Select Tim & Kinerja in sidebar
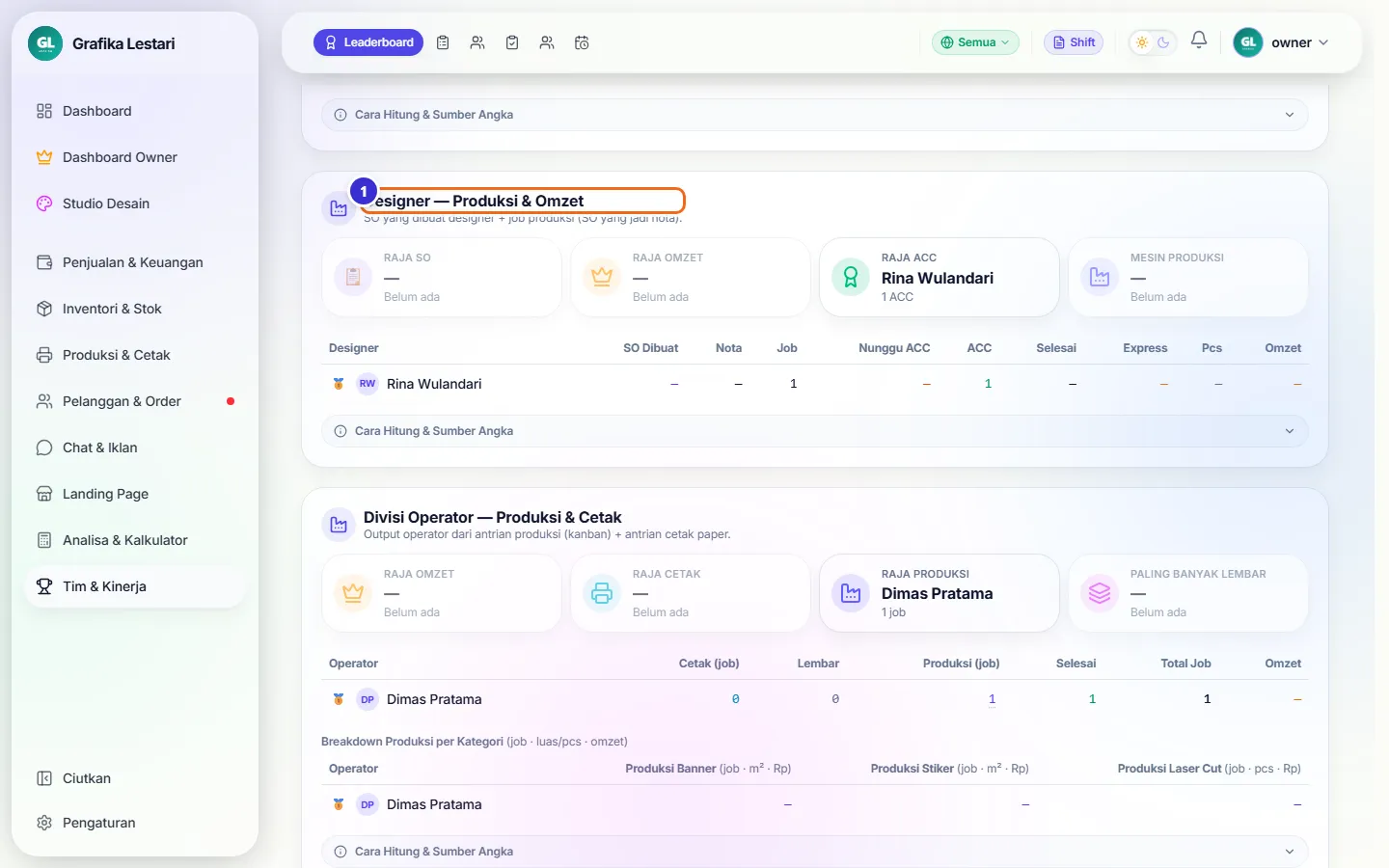Viewport: 1389px width, 868px height. tap(135, 586)
